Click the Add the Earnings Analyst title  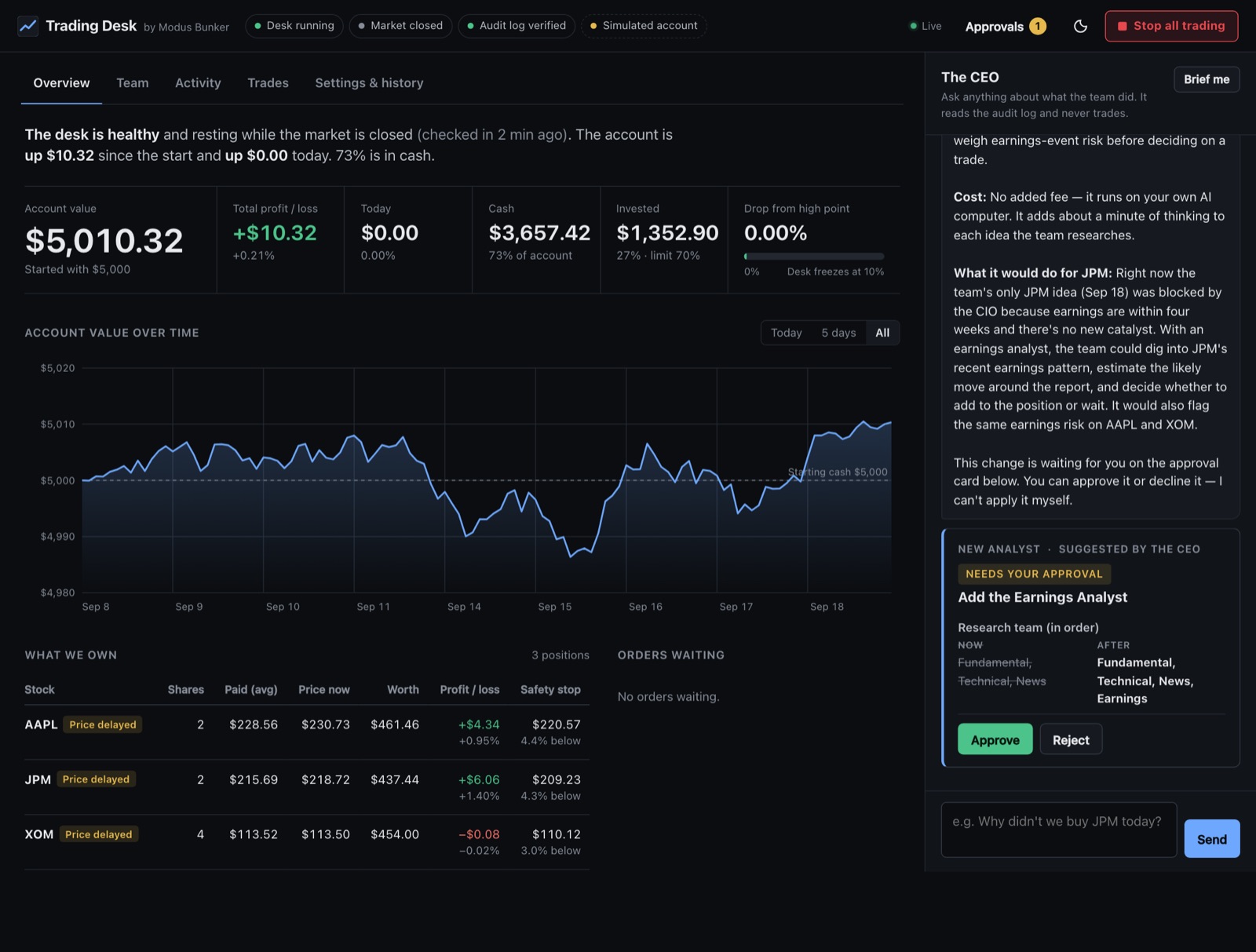(x=1042, y=597)
